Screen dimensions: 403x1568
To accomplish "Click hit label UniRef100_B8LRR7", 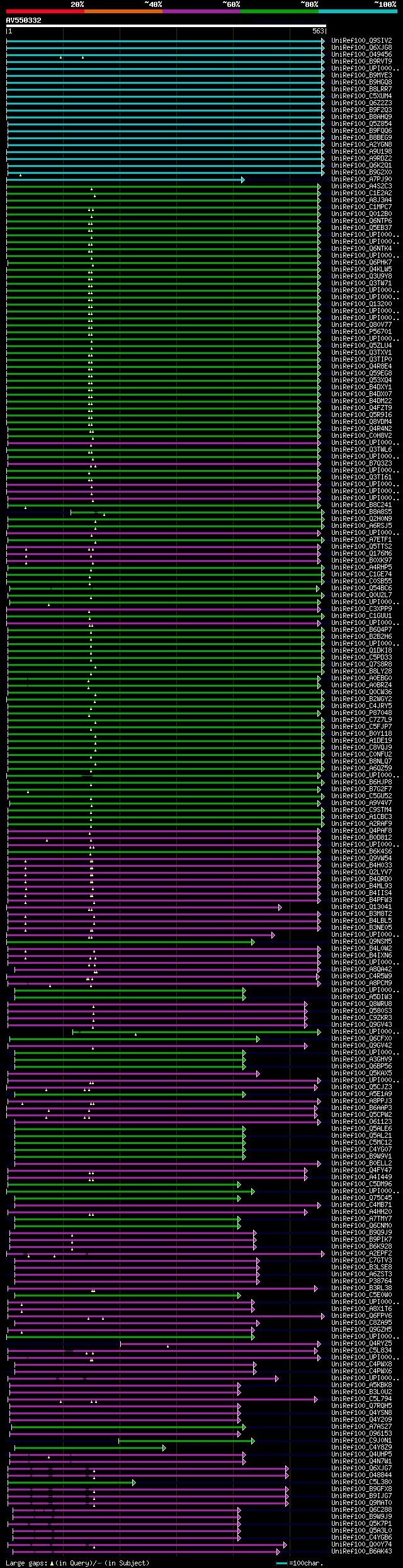I will point(361,89).
